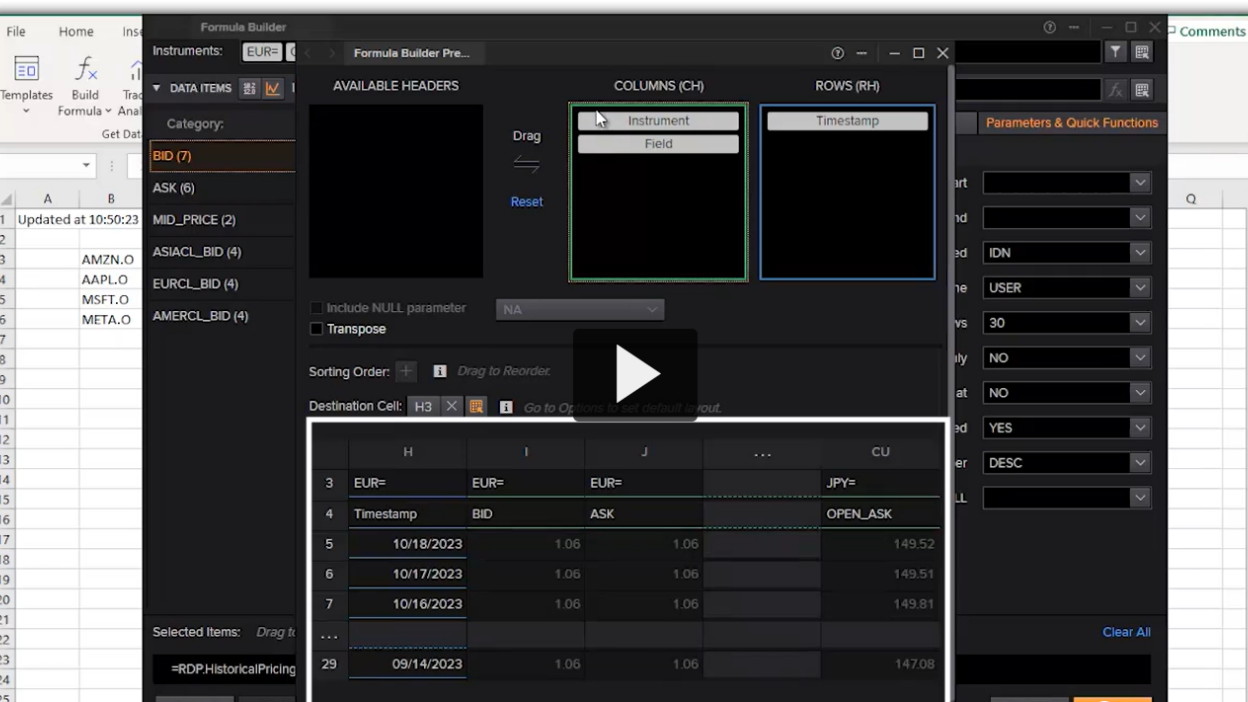Viewport: 1248px width, 702px height.
Task: Collapse the DATA ITEMS section triangle
Action: 156,88
